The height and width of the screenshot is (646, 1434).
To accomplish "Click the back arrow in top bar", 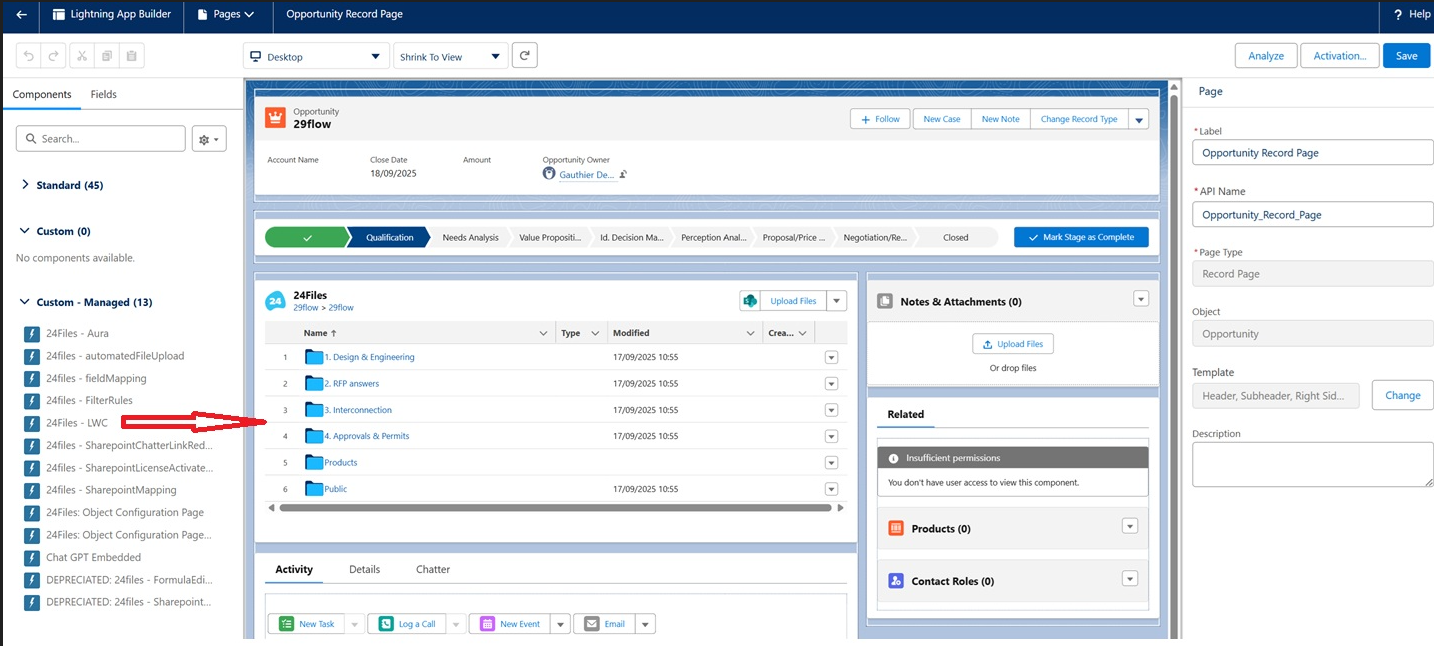I will [21, 15].
